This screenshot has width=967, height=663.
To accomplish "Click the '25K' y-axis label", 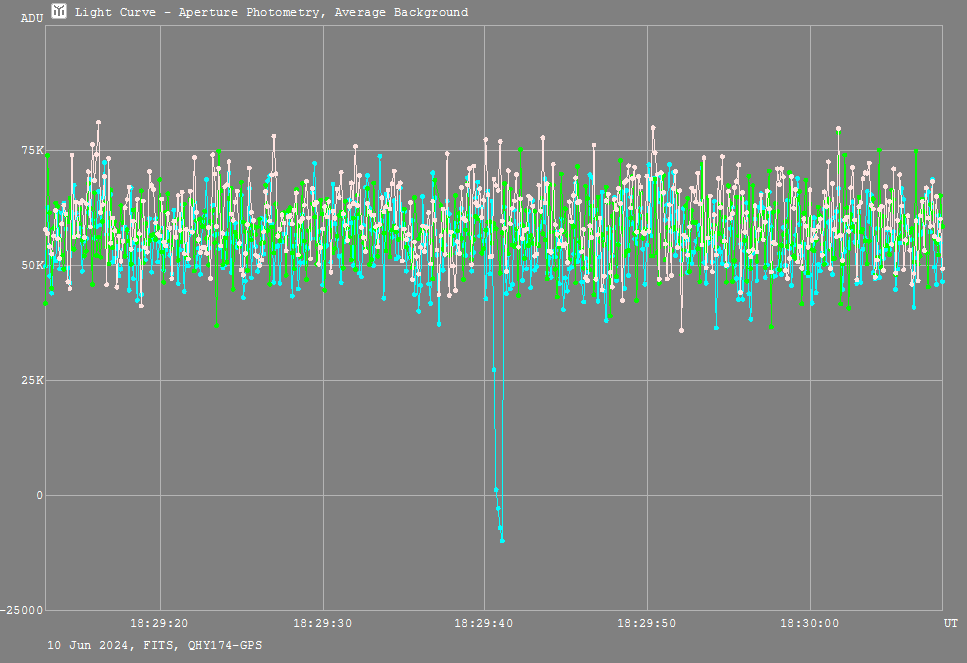I will tap(33, 381).
